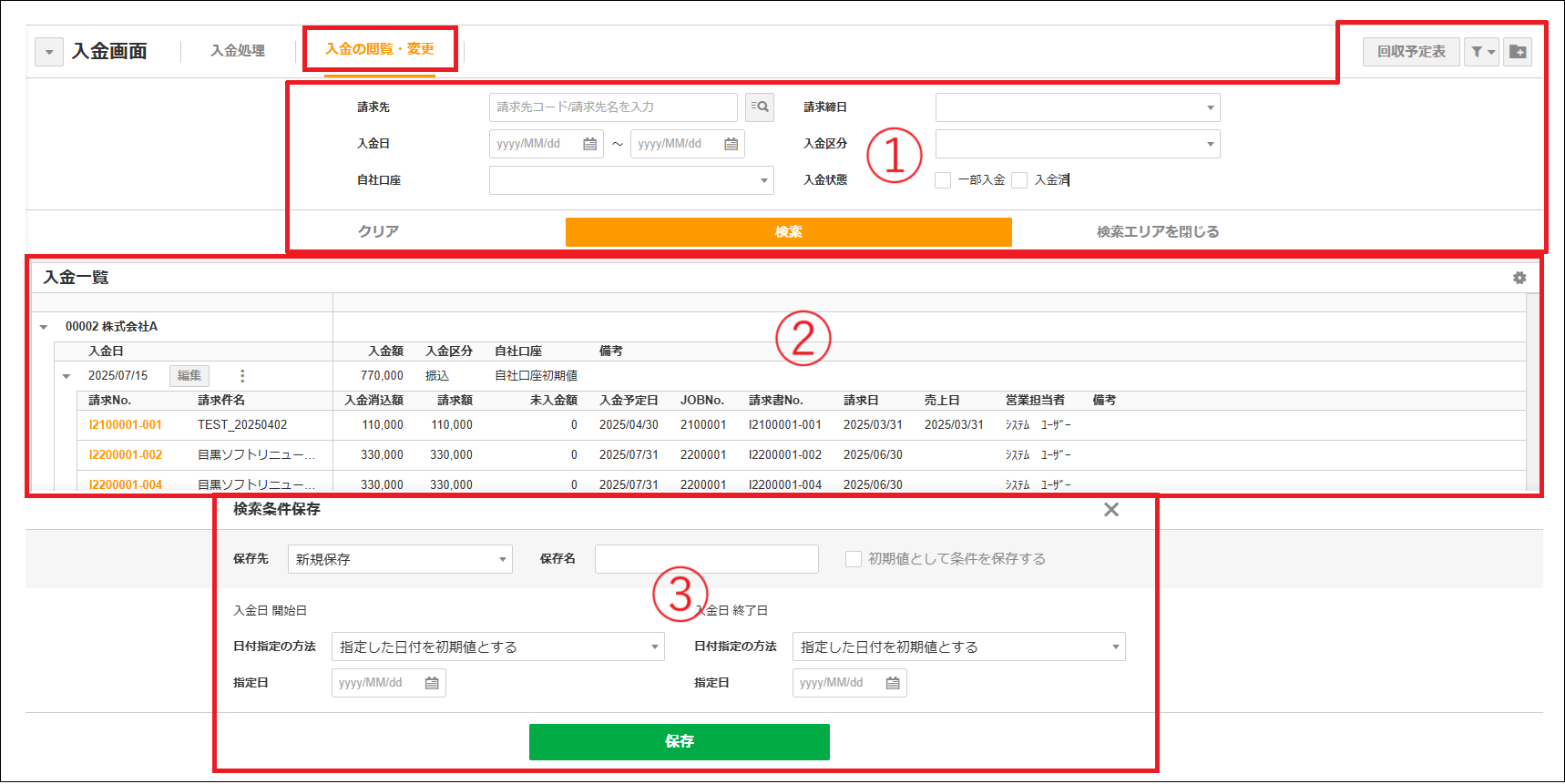Expand the 保存先 新規保存 dropdown
Screen dimensions: 1565x784
click(x=400, y=559)
